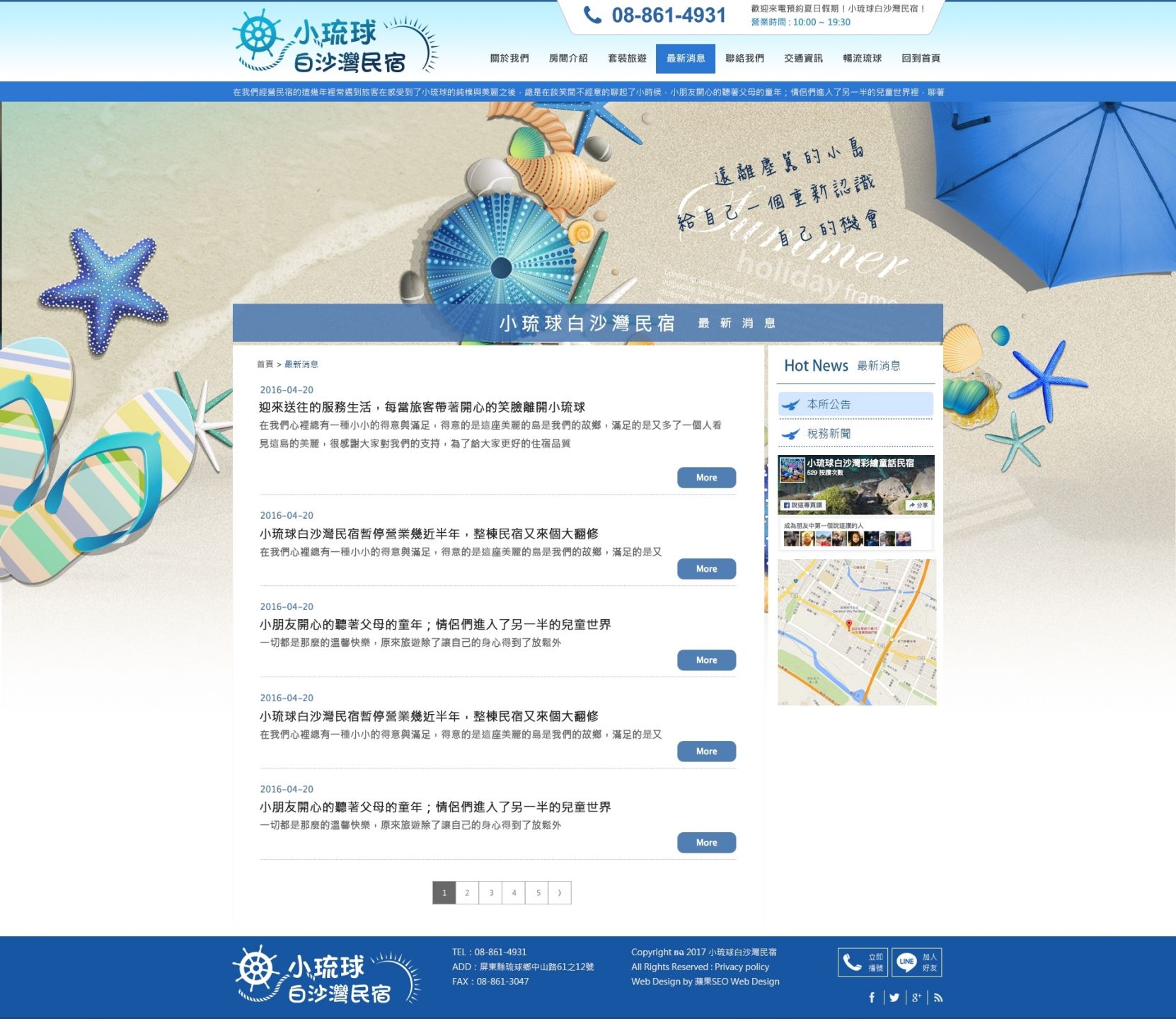Go to next page using pagination arrow
Image resolution: width=1176 pixels, height=1019 pixels.
point(560,893)
